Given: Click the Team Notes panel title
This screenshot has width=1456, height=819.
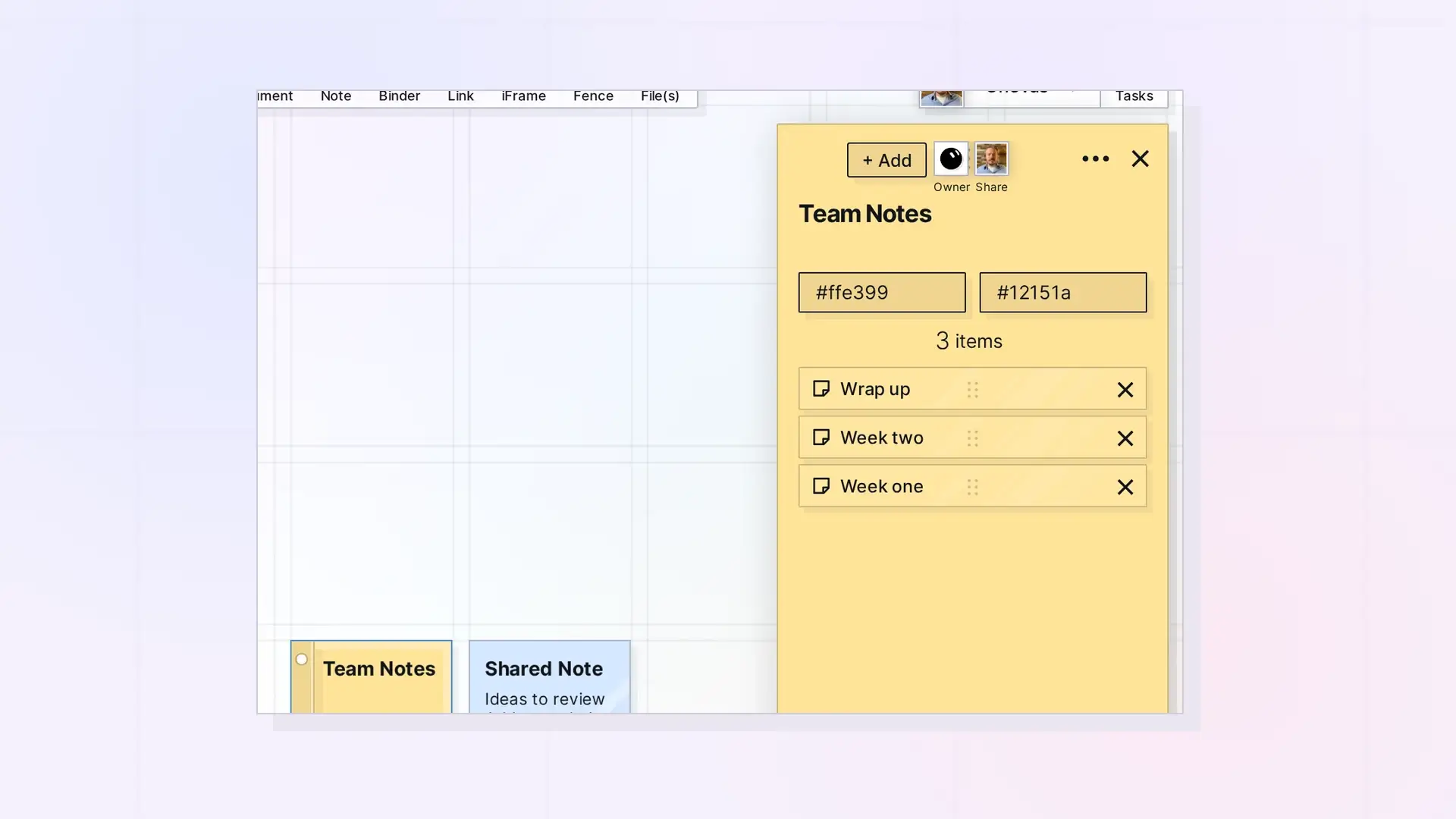Looking at the screenshot, I should coord(864,214).
